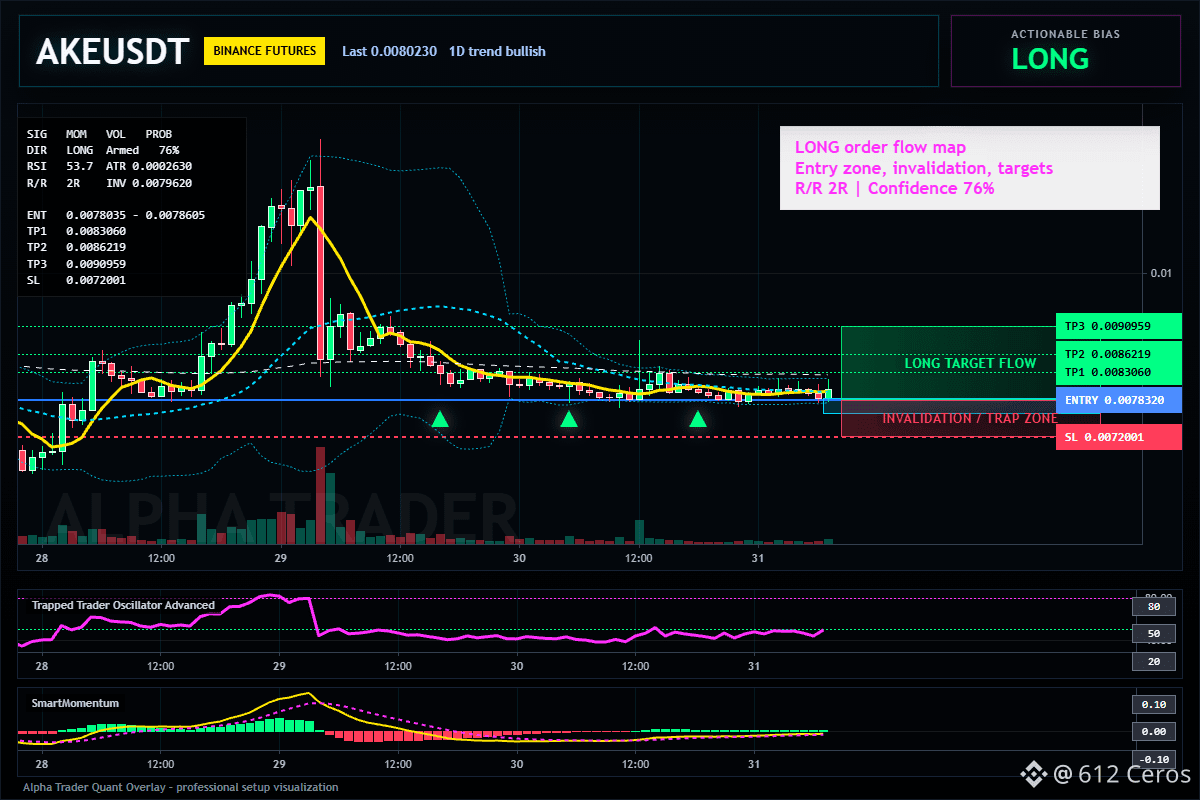Click the Entry zone, invalidation, targets annotation line
The width and height of the screenshot is (1200, 800).
(924, 168)
